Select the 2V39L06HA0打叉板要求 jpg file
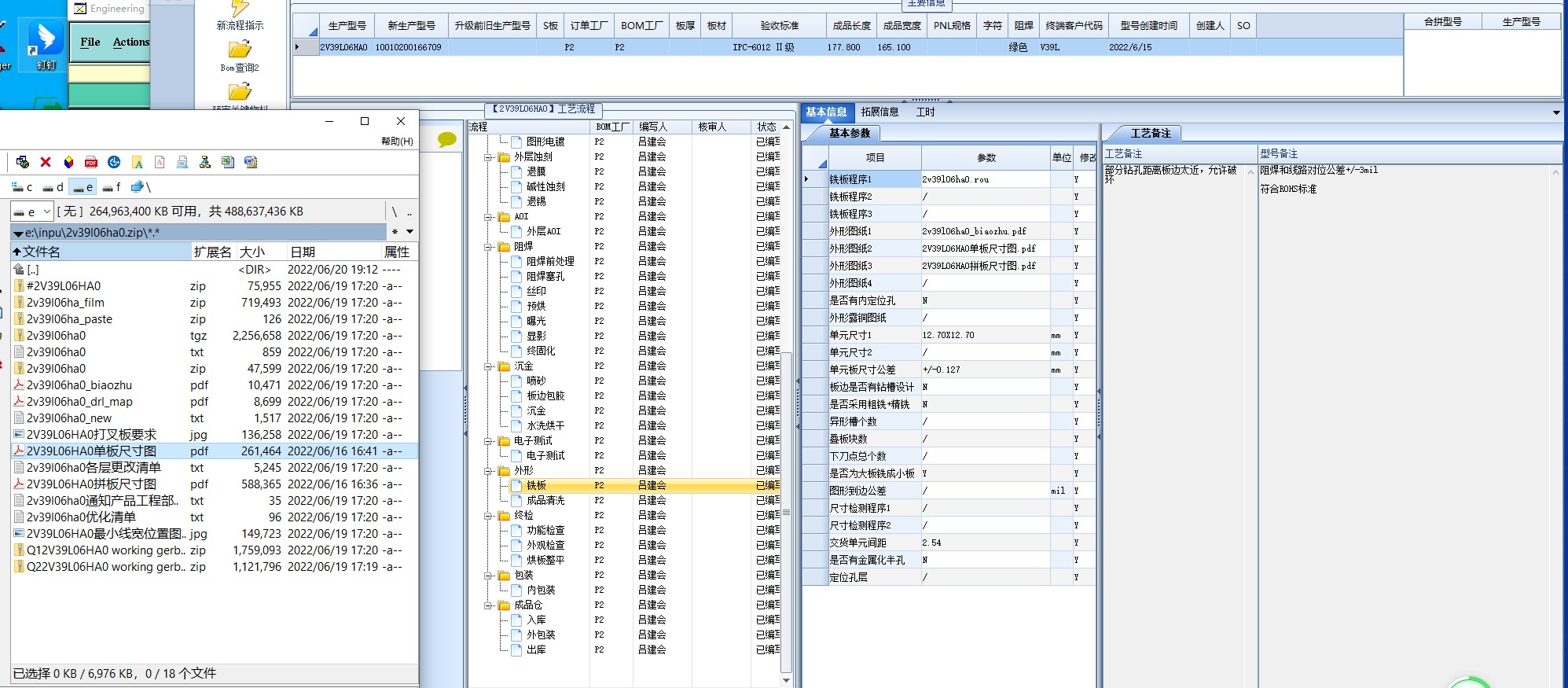 (91, 435)
